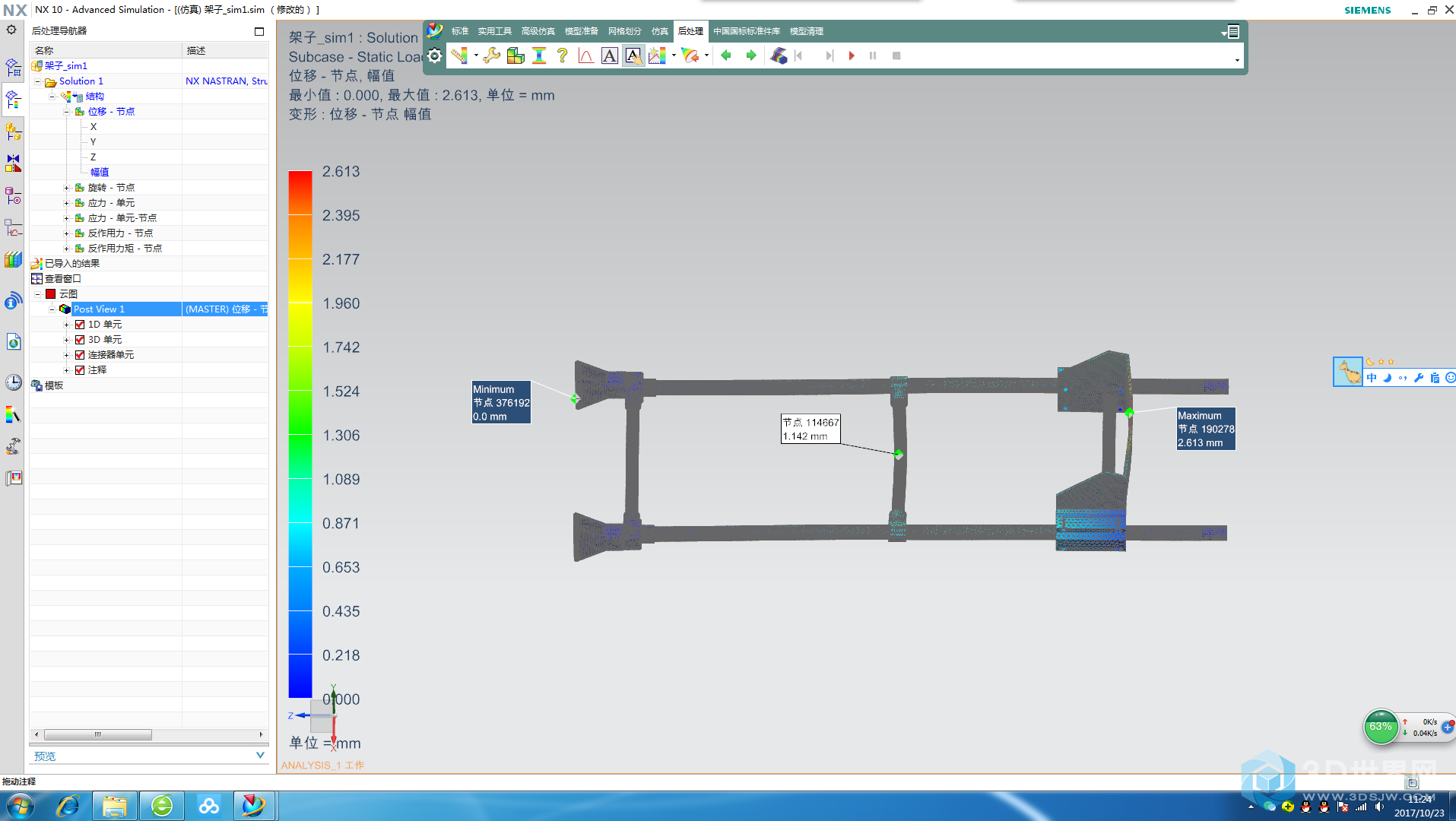Click the yellow question mark identify icon
1456x821 pixels.
(563, 55)
